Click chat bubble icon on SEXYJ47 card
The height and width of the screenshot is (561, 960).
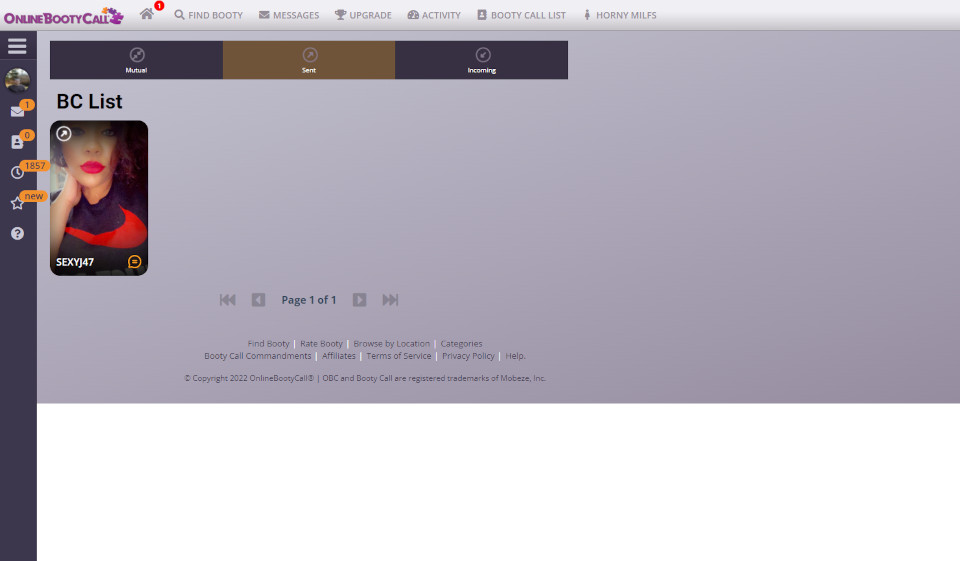134,262
